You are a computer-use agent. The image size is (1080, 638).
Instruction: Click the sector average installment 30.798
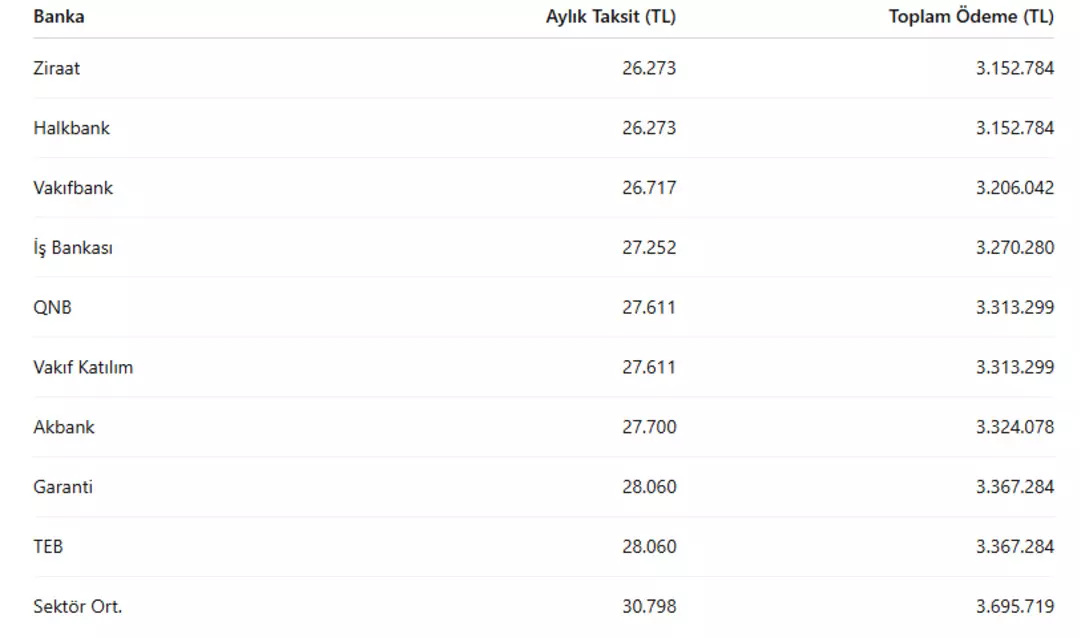click(648, 606)
